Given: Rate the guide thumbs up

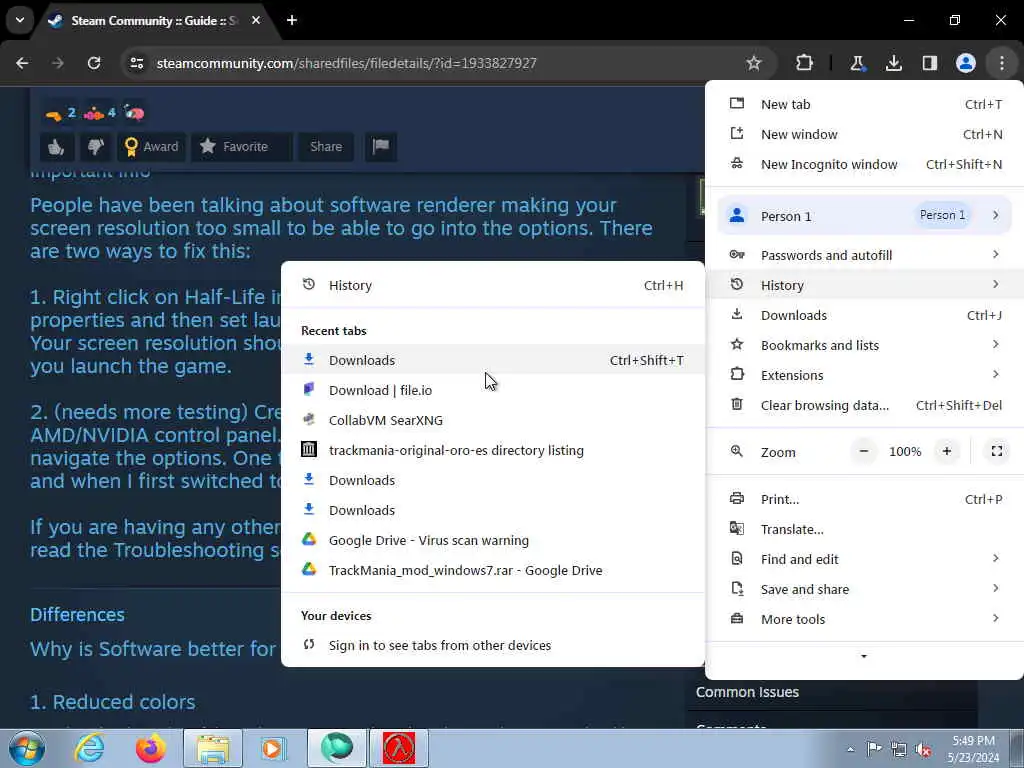Looking at the screenshot, I should tap(56, 147).
